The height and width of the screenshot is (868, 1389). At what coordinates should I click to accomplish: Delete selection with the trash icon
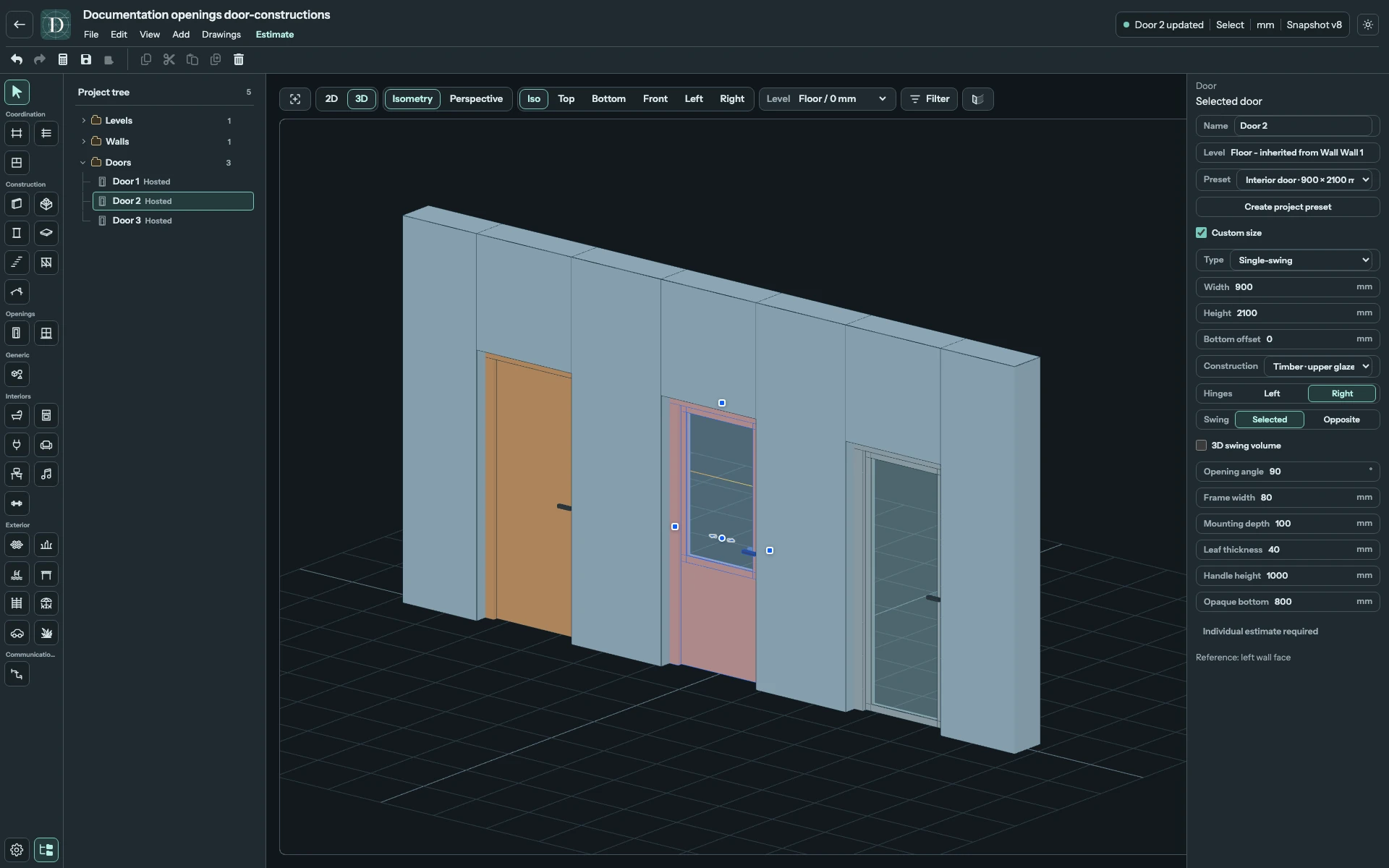pos(239,59)
